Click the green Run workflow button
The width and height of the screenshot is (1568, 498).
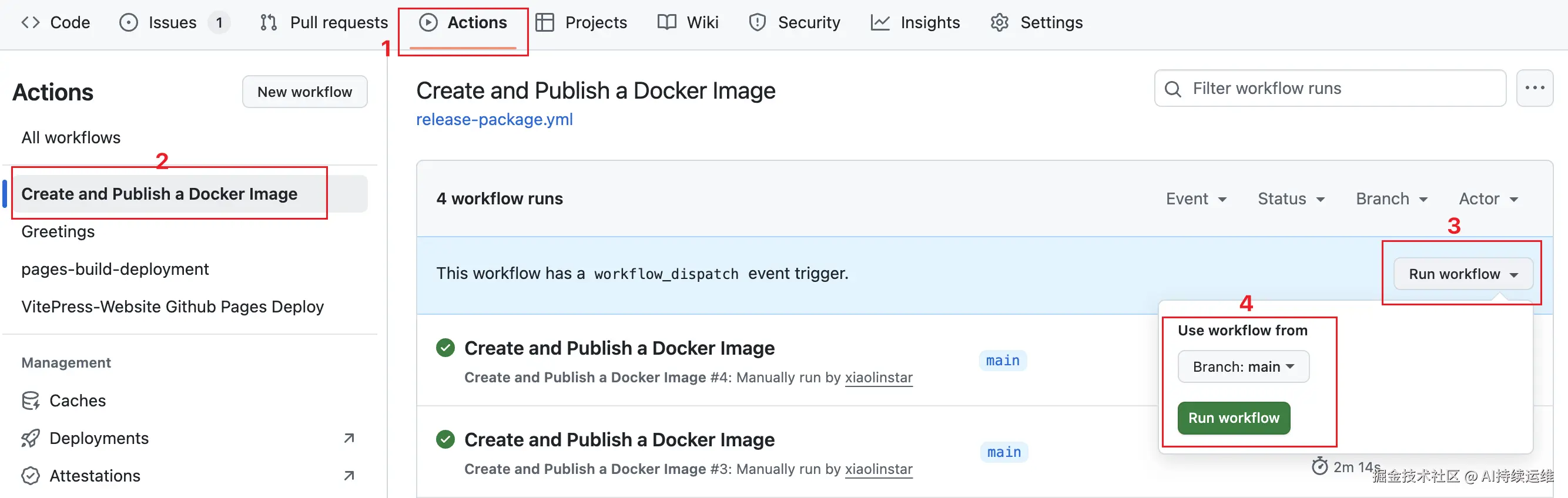[1233, 418]
